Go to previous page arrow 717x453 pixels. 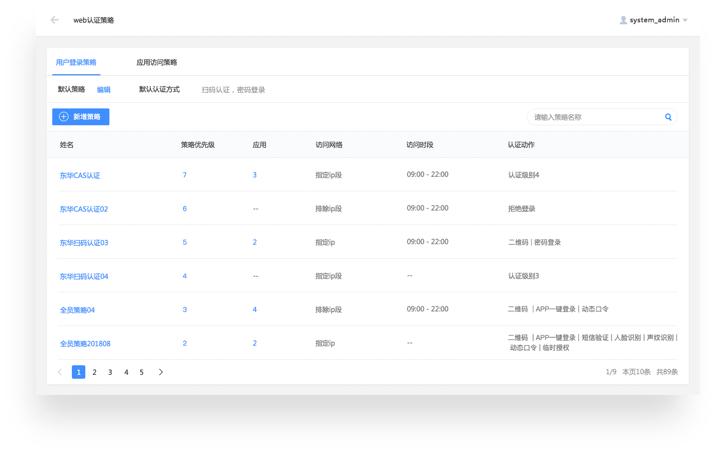coord(60,372)
